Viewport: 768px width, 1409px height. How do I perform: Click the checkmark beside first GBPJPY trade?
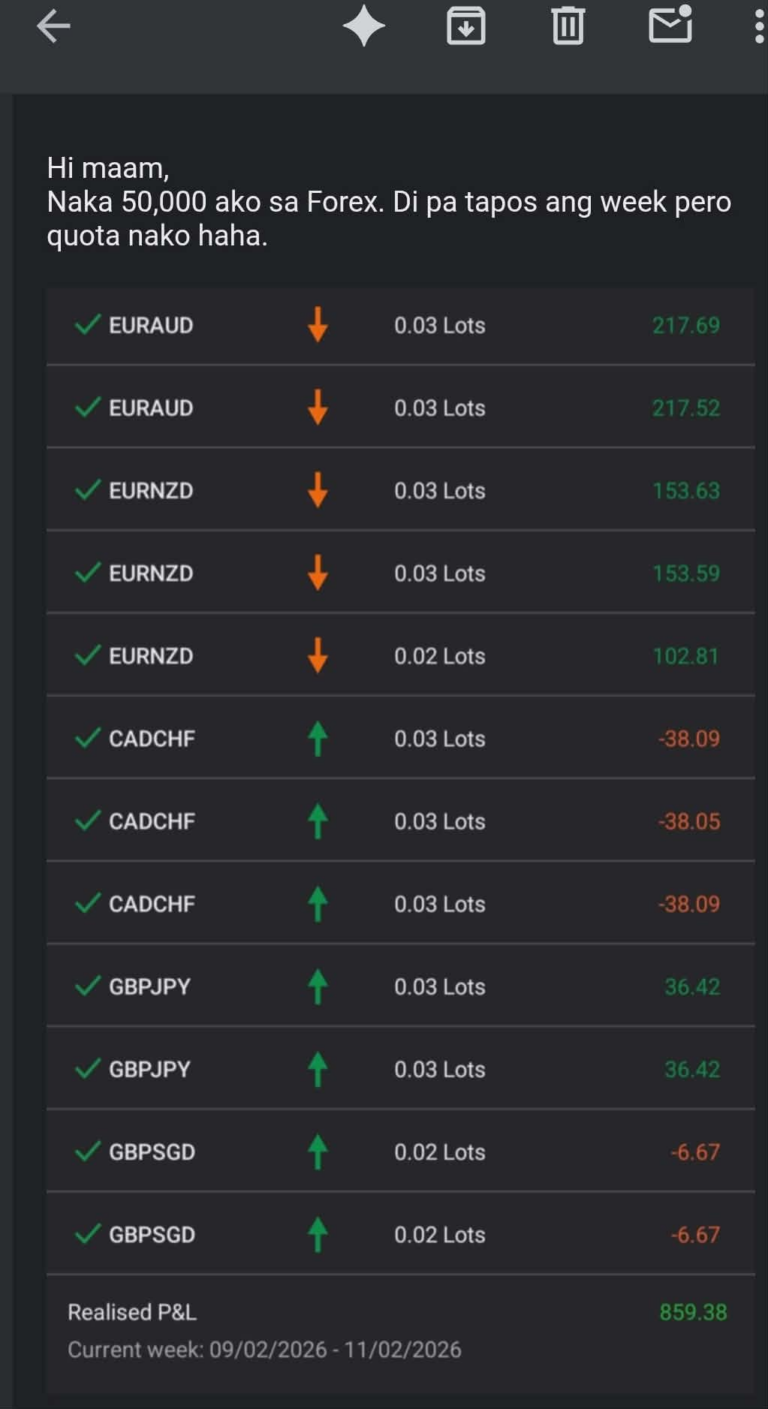[x=88, y=987]
